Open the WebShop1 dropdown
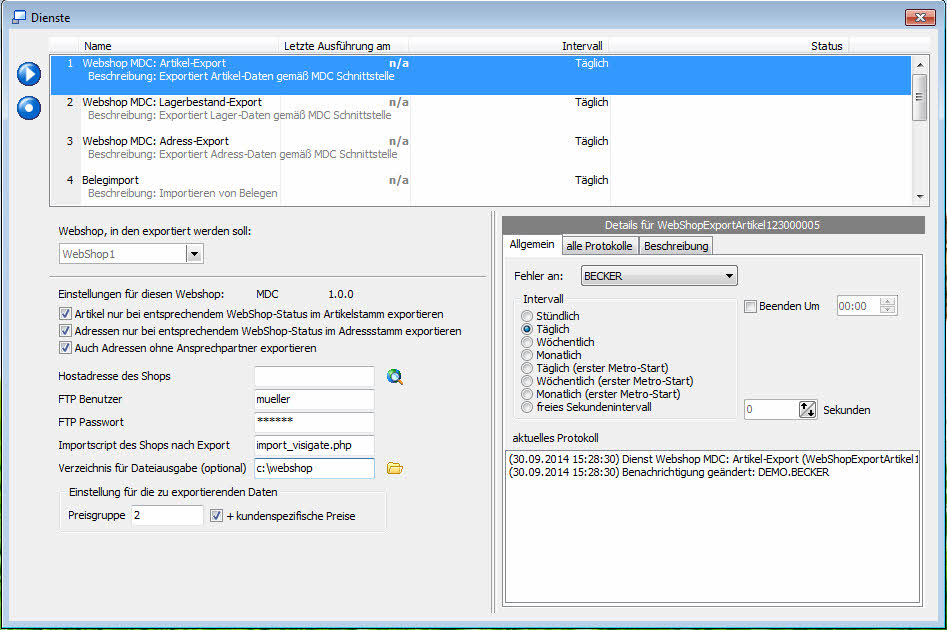This screenshot has height=630, width=947. coord(194,254)
